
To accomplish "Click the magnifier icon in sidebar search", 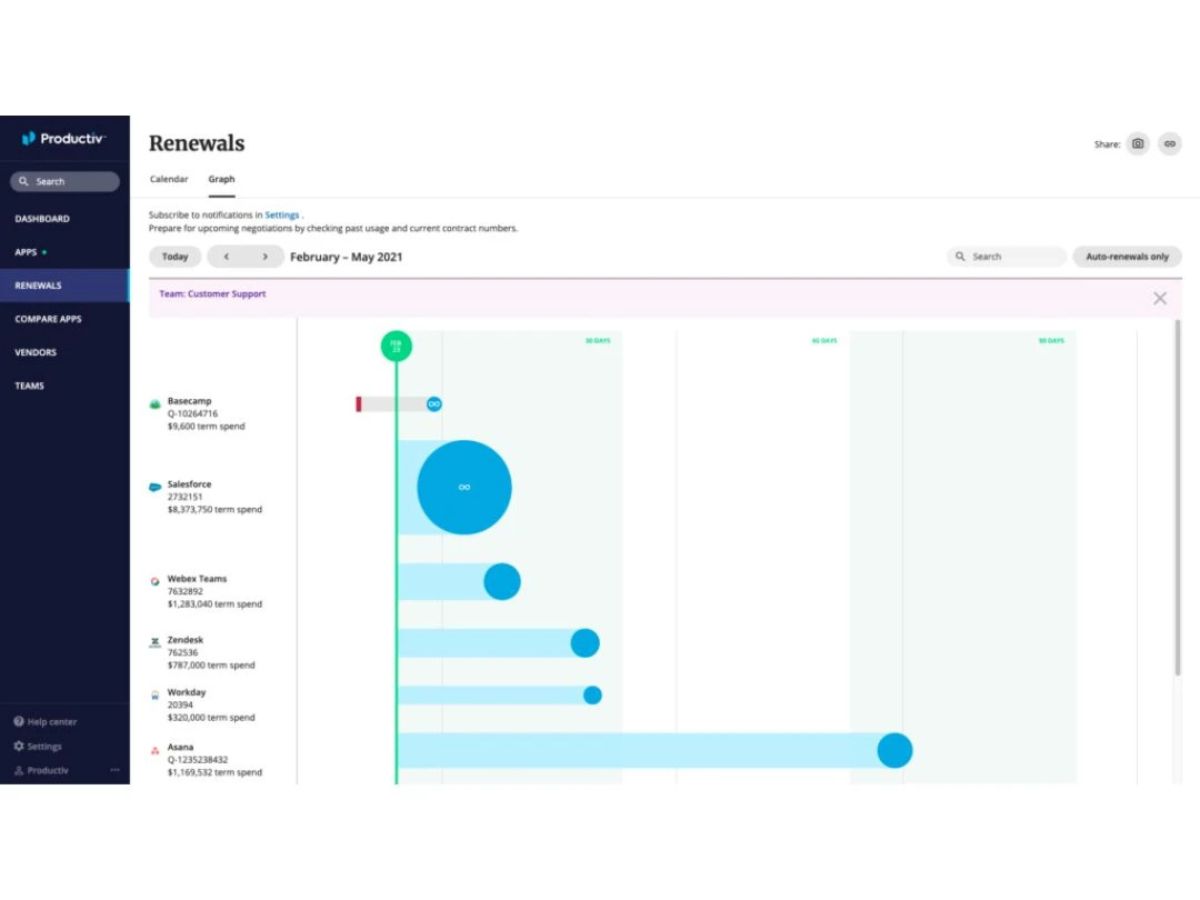I will [25, 182].
